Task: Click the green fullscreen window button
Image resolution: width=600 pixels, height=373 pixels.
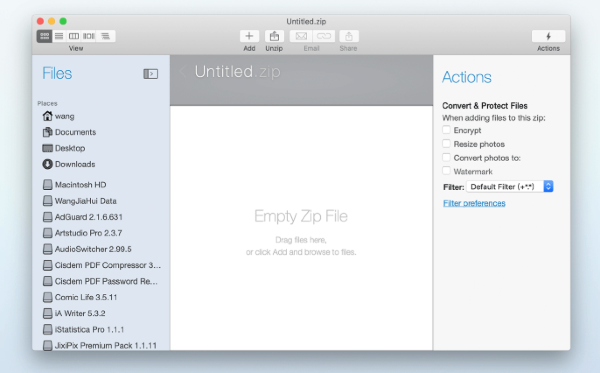Action: click(63, 21)
